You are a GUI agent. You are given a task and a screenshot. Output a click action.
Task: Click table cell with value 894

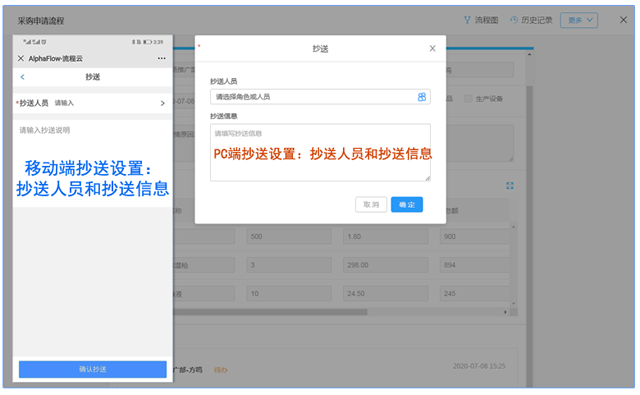(475, 265)
